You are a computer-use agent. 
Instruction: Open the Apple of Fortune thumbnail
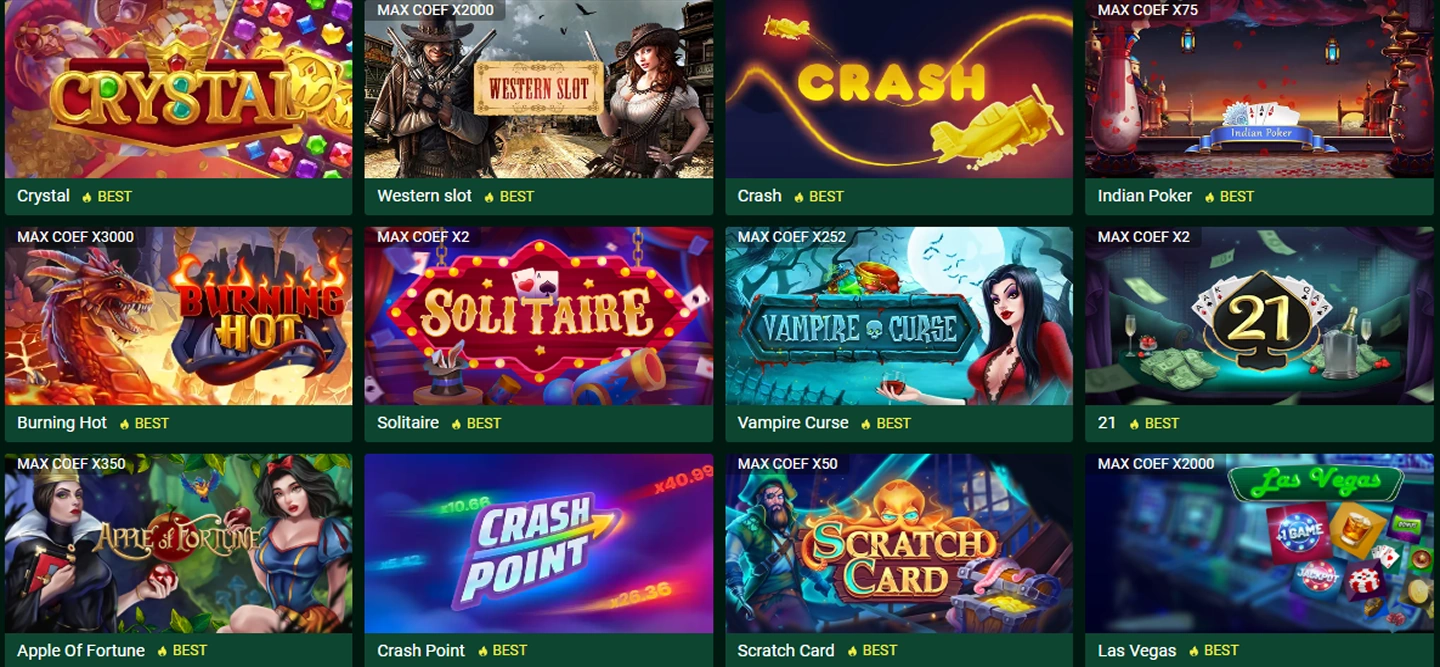pyautogui.click(x=179, y=543)
